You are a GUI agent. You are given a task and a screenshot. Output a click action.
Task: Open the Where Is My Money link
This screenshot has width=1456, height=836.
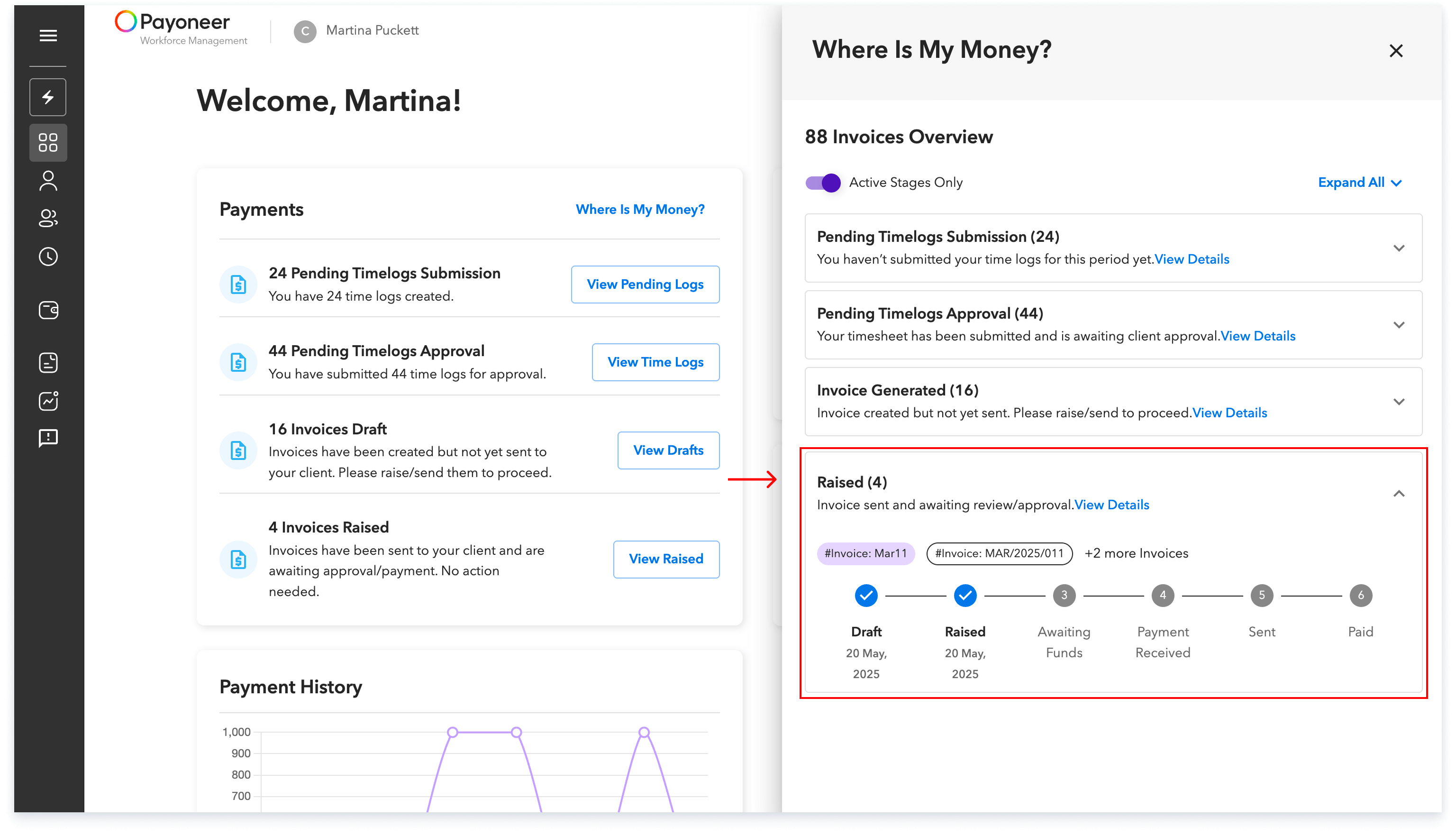[x=639, y=209]
